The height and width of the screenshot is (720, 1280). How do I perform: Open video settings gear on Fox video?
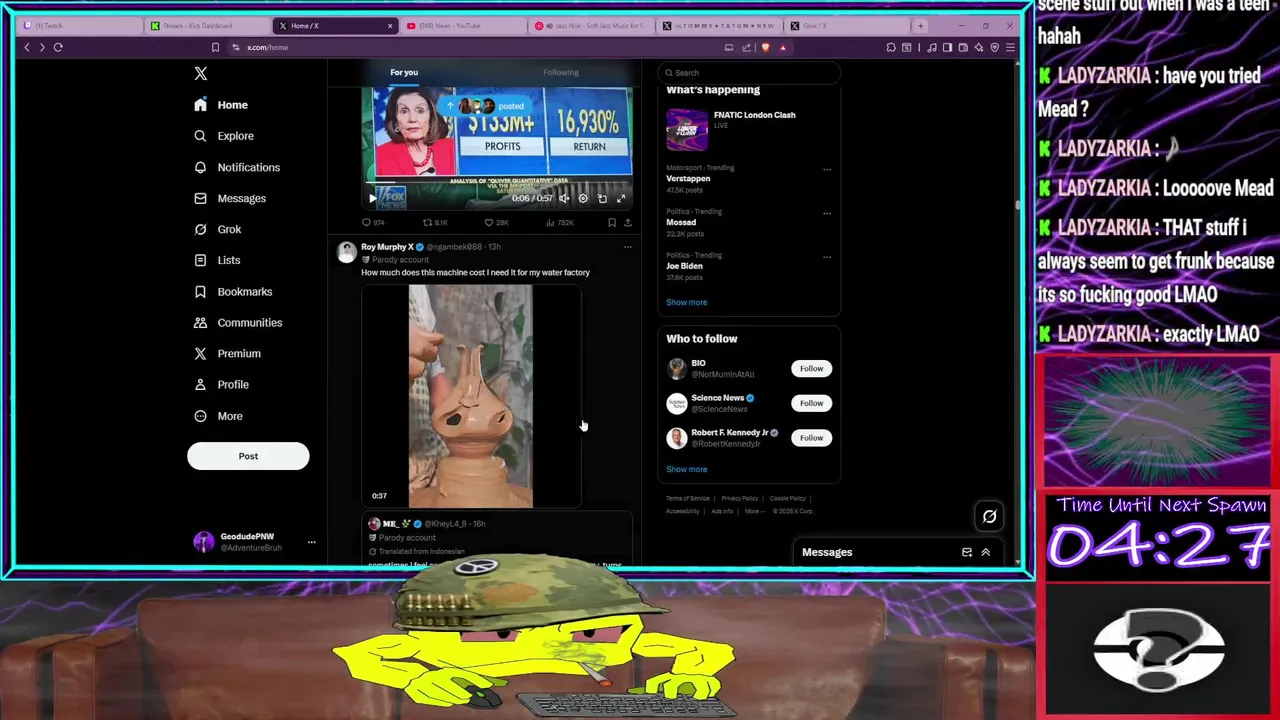click(583, 198)
